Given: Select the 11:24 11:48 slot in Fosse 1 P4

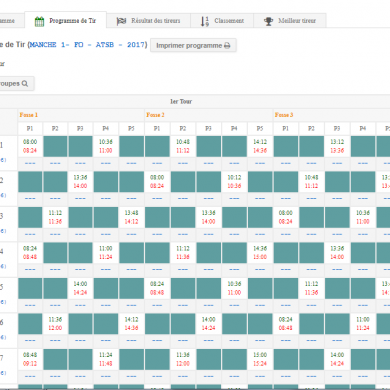Looking at the screenshot, I should 106,359.
